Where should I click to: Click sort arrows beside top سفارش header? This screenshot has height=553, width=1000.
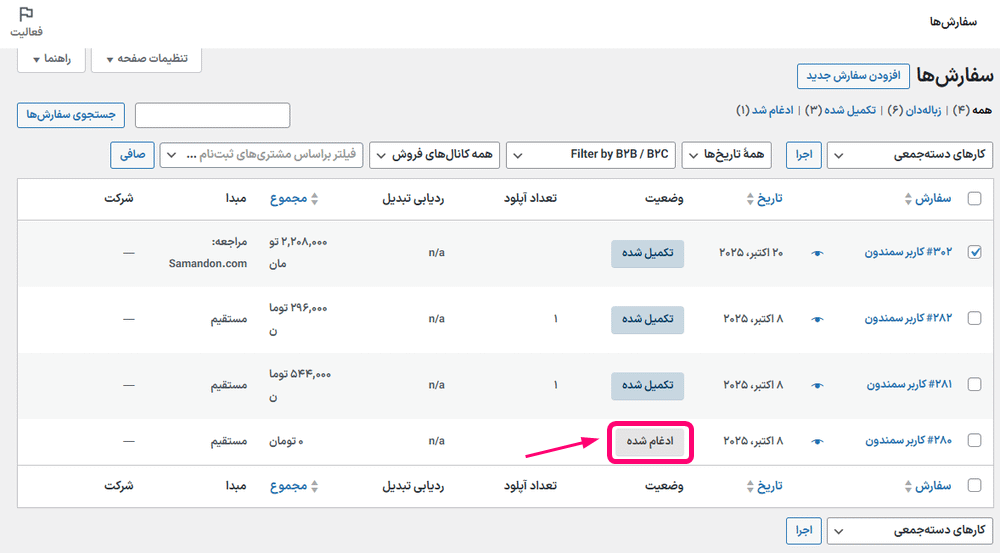pyautogui.click(x=908, y=199)
